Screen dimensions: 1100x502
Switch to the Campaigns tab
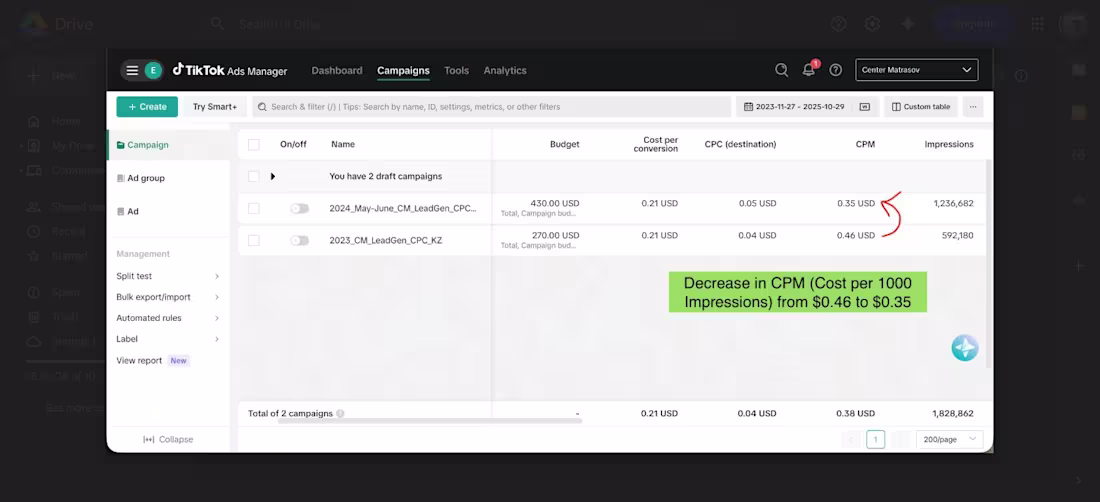(403, 70)
